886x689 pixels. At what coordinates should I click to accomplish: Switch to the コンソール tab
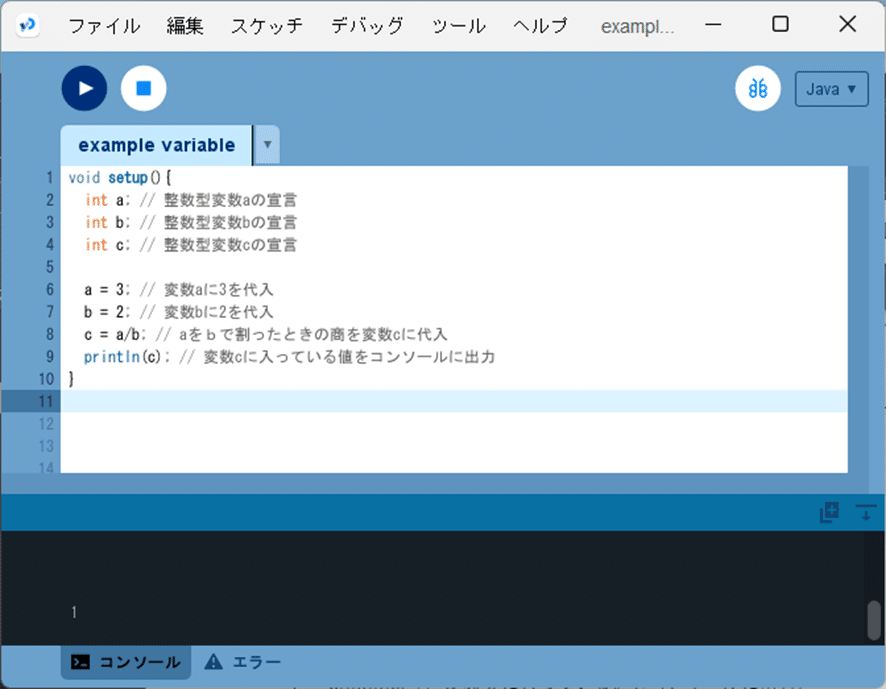pos(125,662)
